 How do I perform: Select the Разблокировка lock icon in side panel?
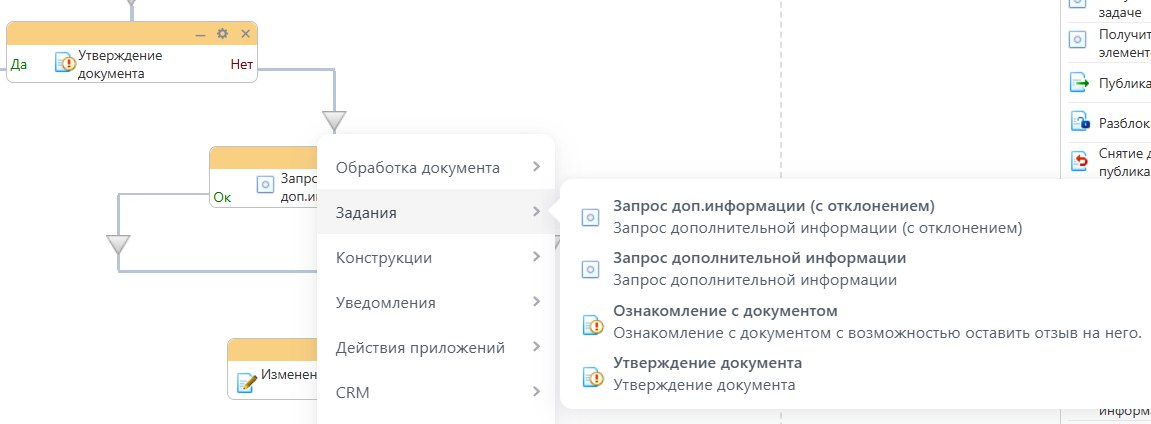(1079, 122)
